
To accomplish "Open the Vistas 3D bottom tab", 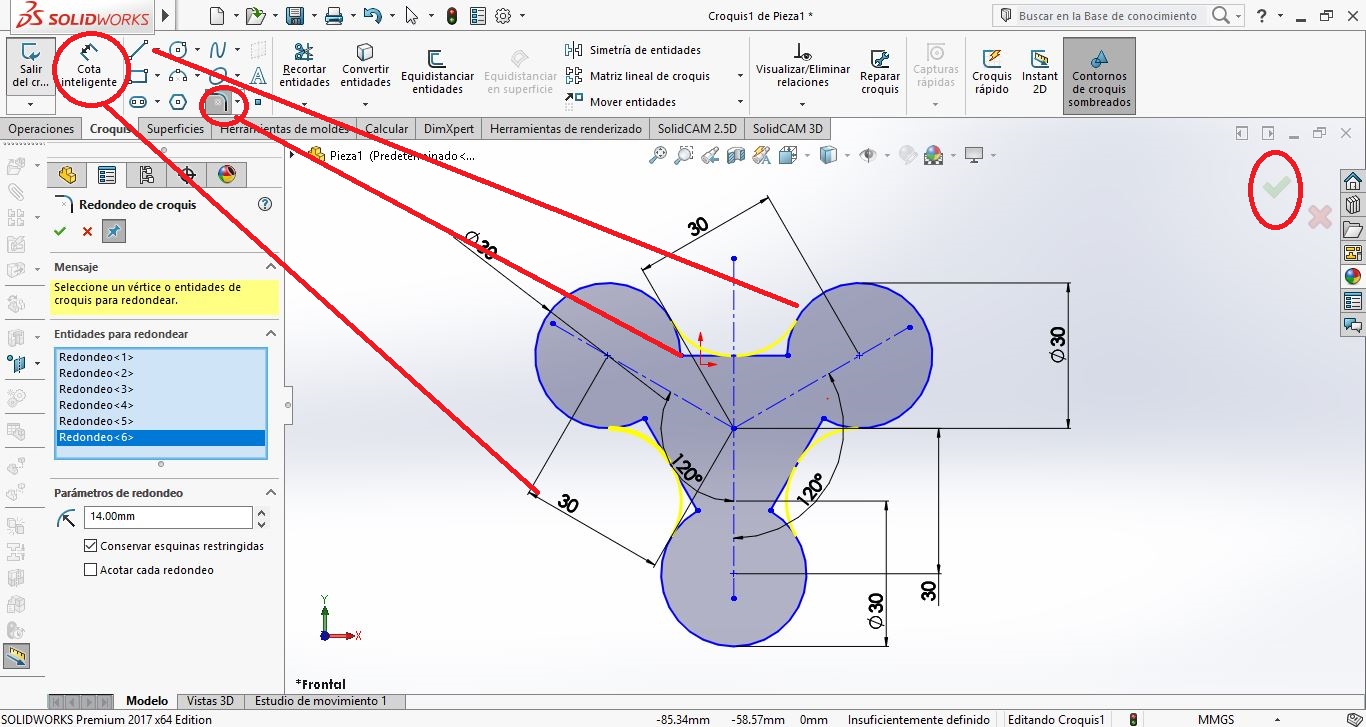I will click(210, 701).
